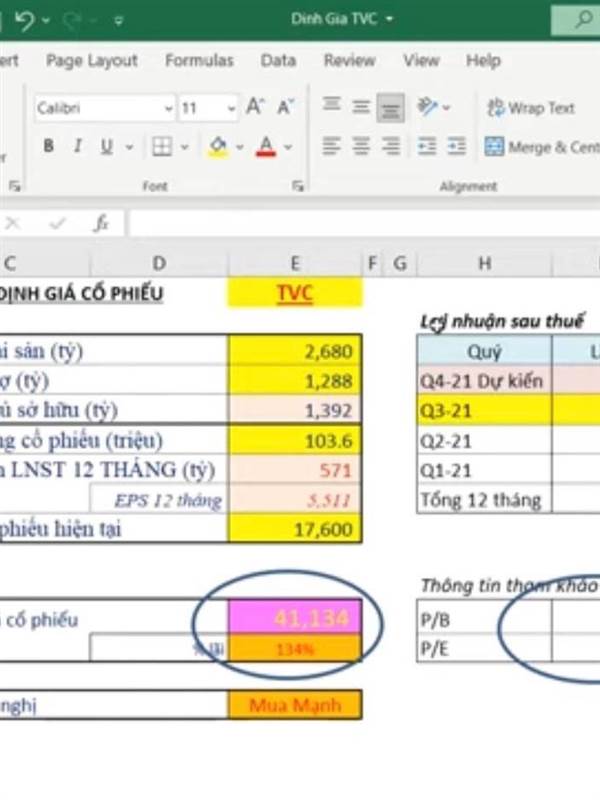Expand the borders options arrow

click(185, 147)
